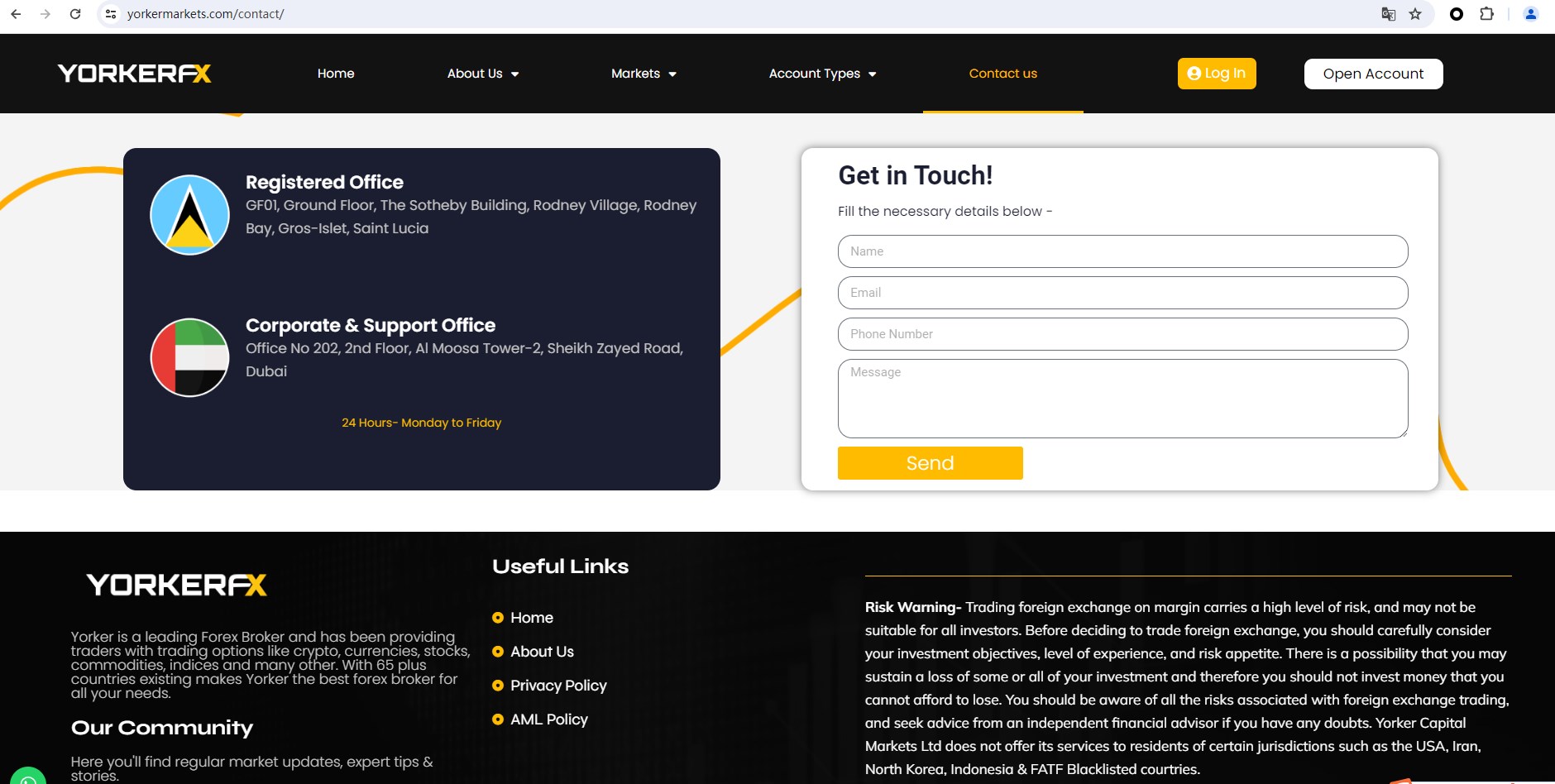This screenshot has height=784, width=1555.
Task: Expand the Account Types dropdown menu
Action: pyautogui.click(x=822, y=74)
